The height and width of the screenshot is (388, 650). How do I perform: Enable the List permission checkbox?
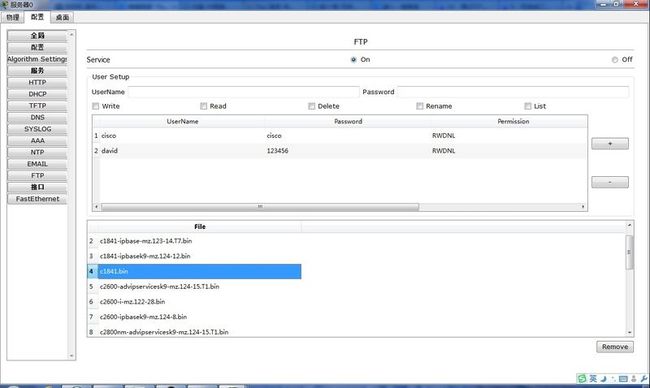pyautogui.click(x=528, y=106)
